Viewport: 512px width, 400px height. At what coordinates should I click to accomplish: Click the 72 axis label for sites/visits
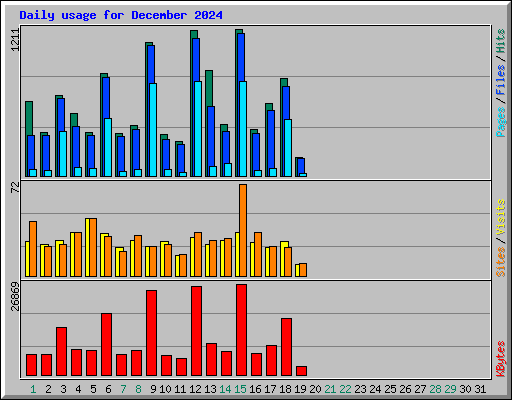pyautogui.click(x=15, y=187)
